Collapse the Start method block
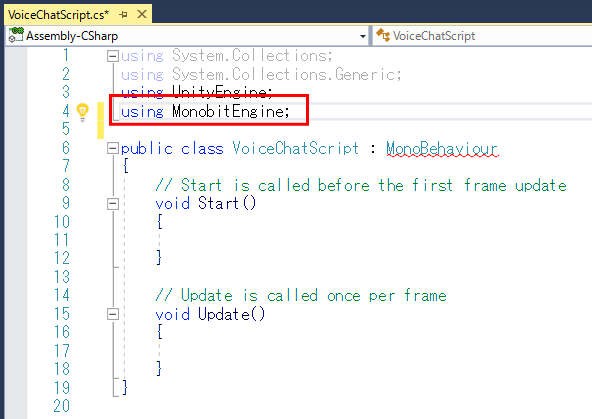 point(113,204)
